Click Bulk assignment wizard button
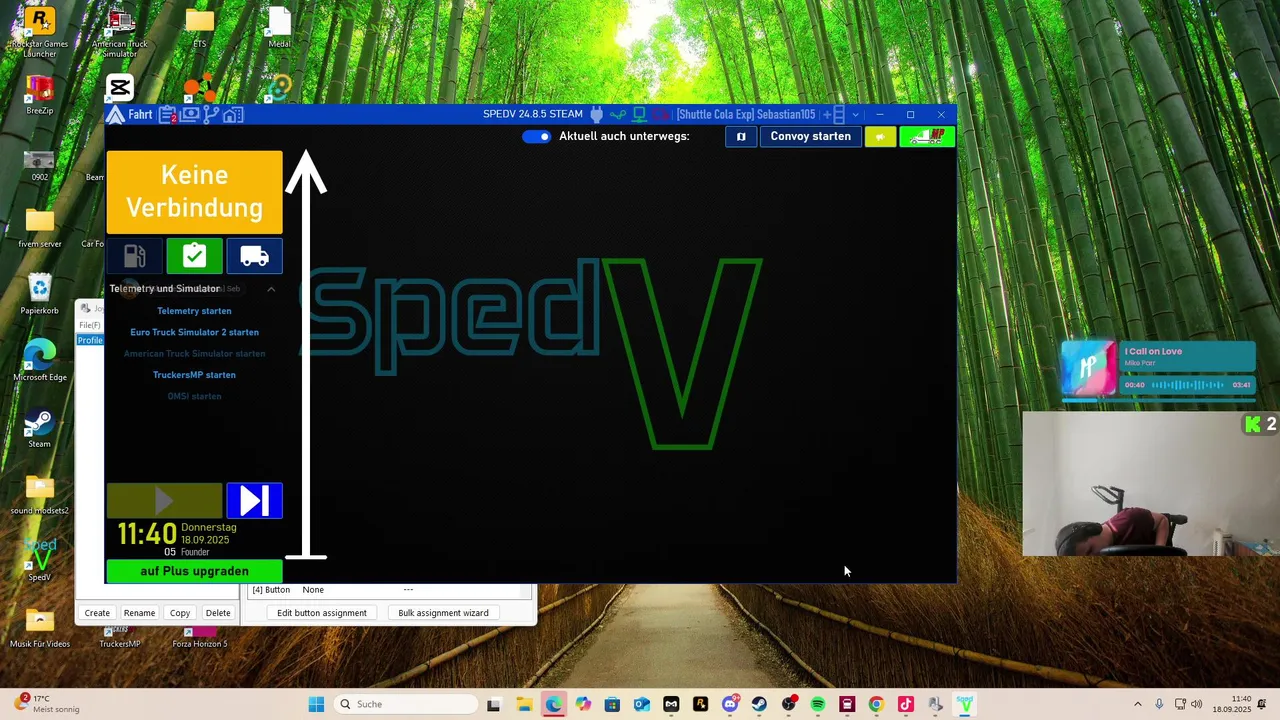 [443, 613]
